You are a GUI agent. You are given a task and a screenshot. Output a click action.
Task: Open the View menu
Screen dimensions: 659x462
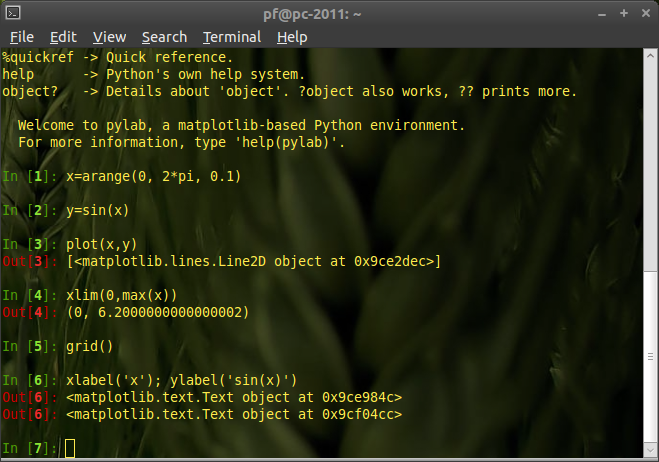click(109, 37)
